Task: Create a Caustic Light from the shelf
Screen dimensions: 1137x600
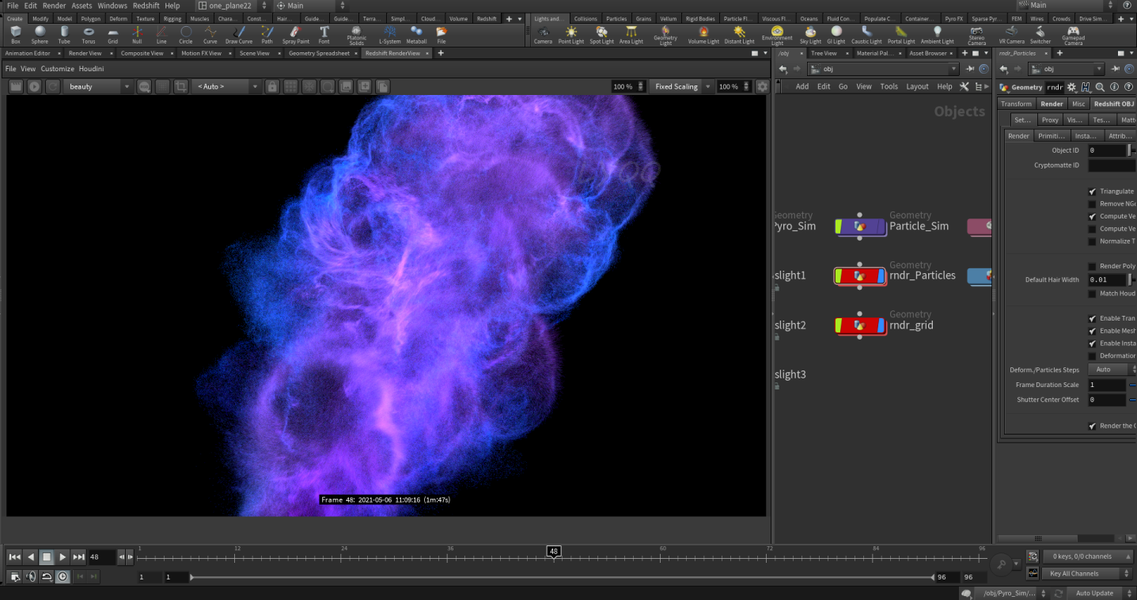Action: 866,35
